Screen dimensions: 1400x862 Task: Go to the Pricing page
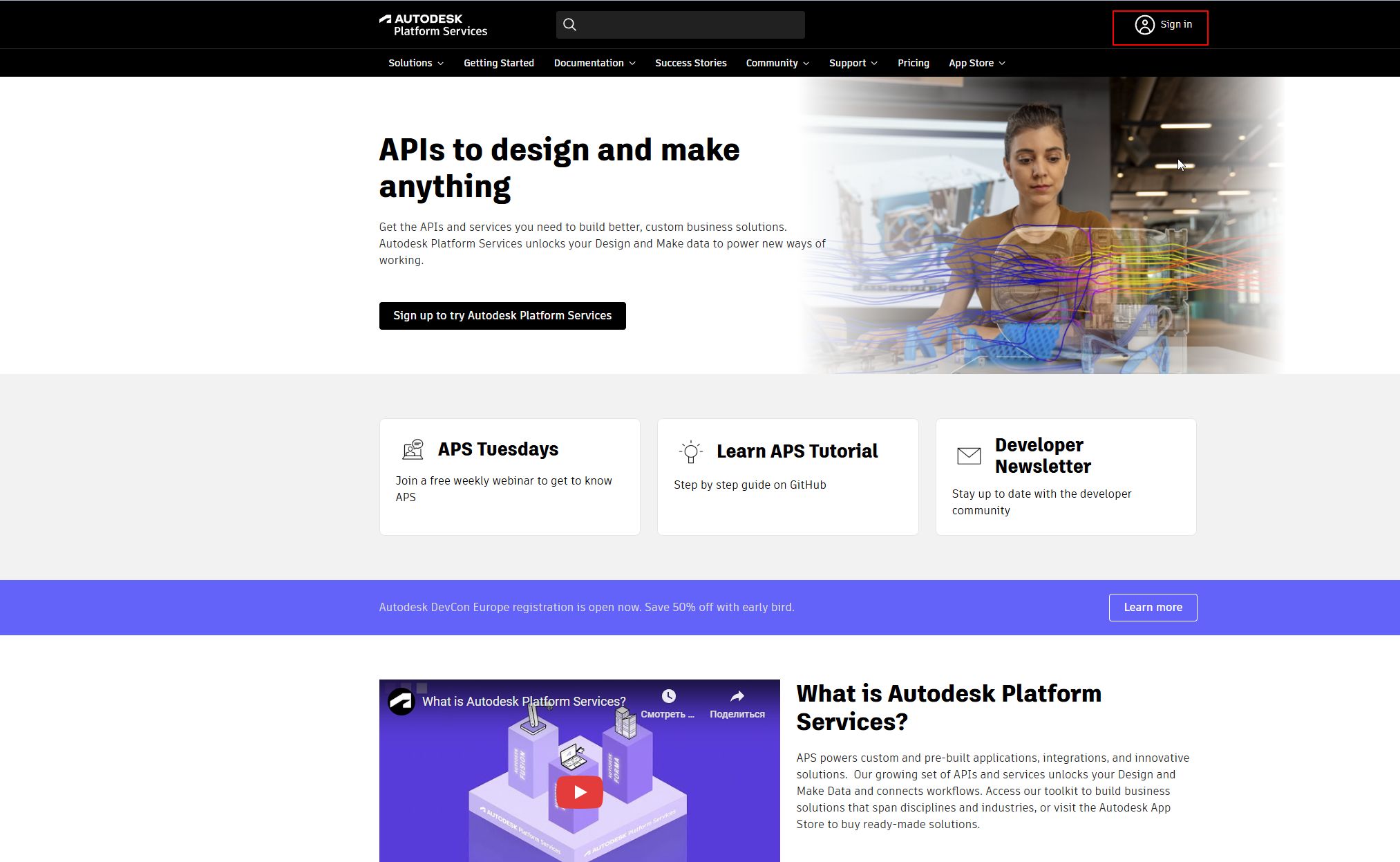(913, 63)
